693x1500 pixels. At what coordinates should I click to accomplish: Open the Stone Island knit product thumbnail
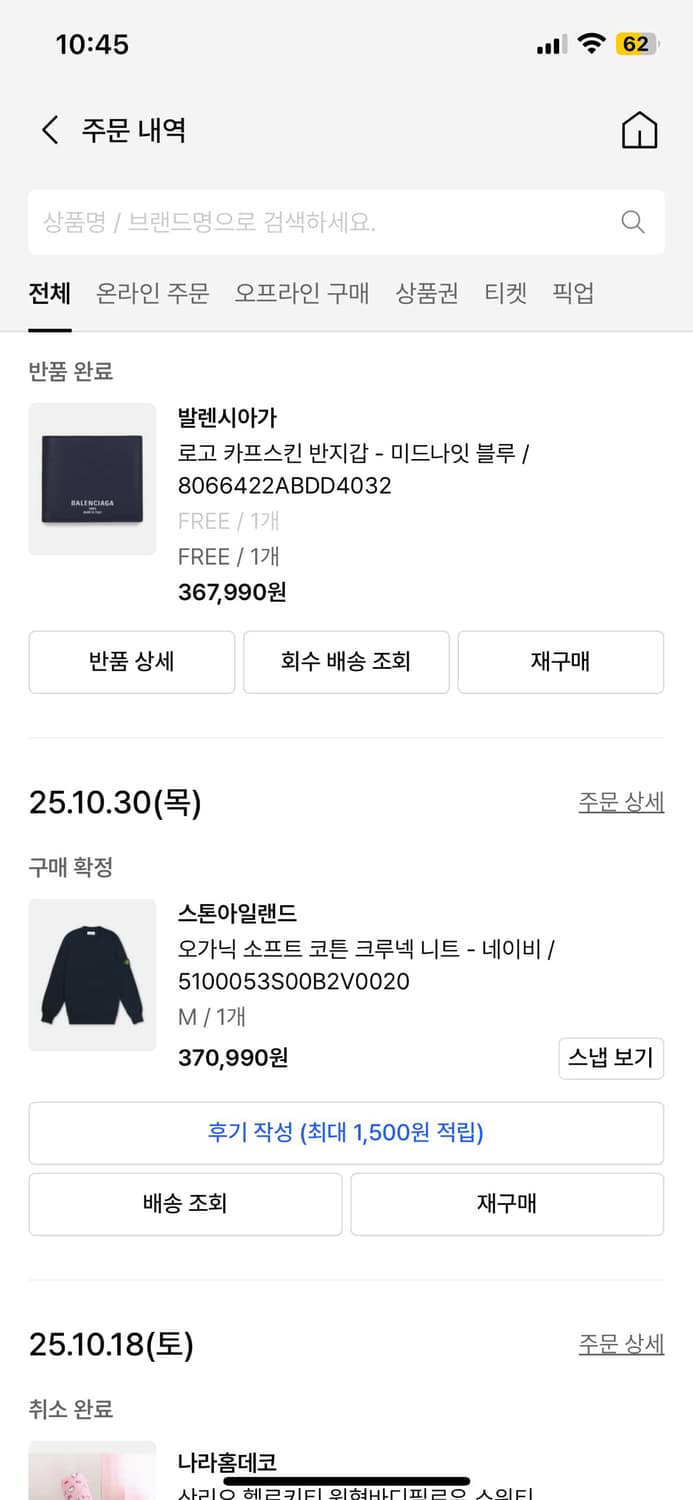92,975
